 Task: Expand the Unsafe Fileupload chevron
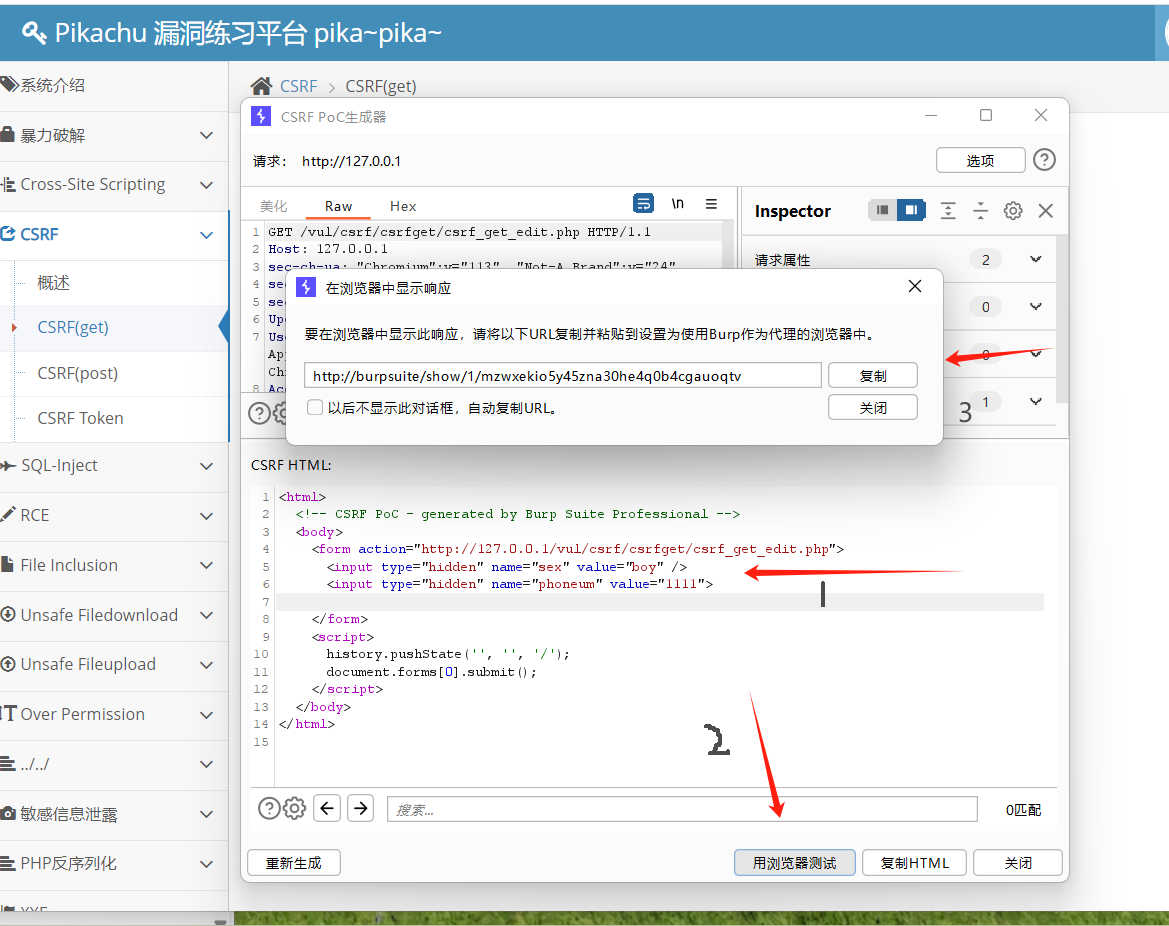pos(207,665)
